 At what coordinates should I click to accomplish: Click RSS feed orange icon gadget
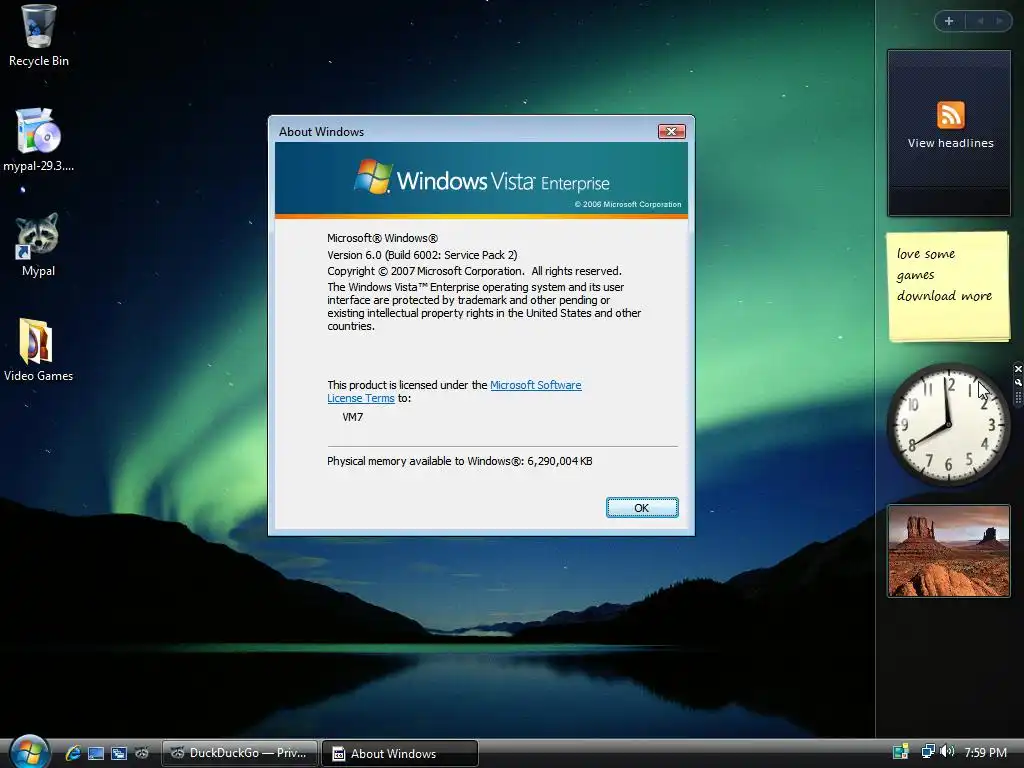tap(950, 115)
